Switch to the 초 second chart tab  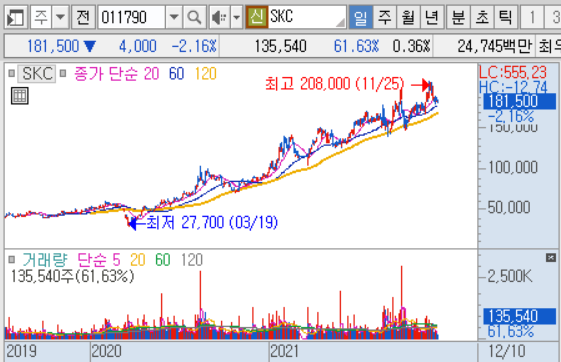482,17
